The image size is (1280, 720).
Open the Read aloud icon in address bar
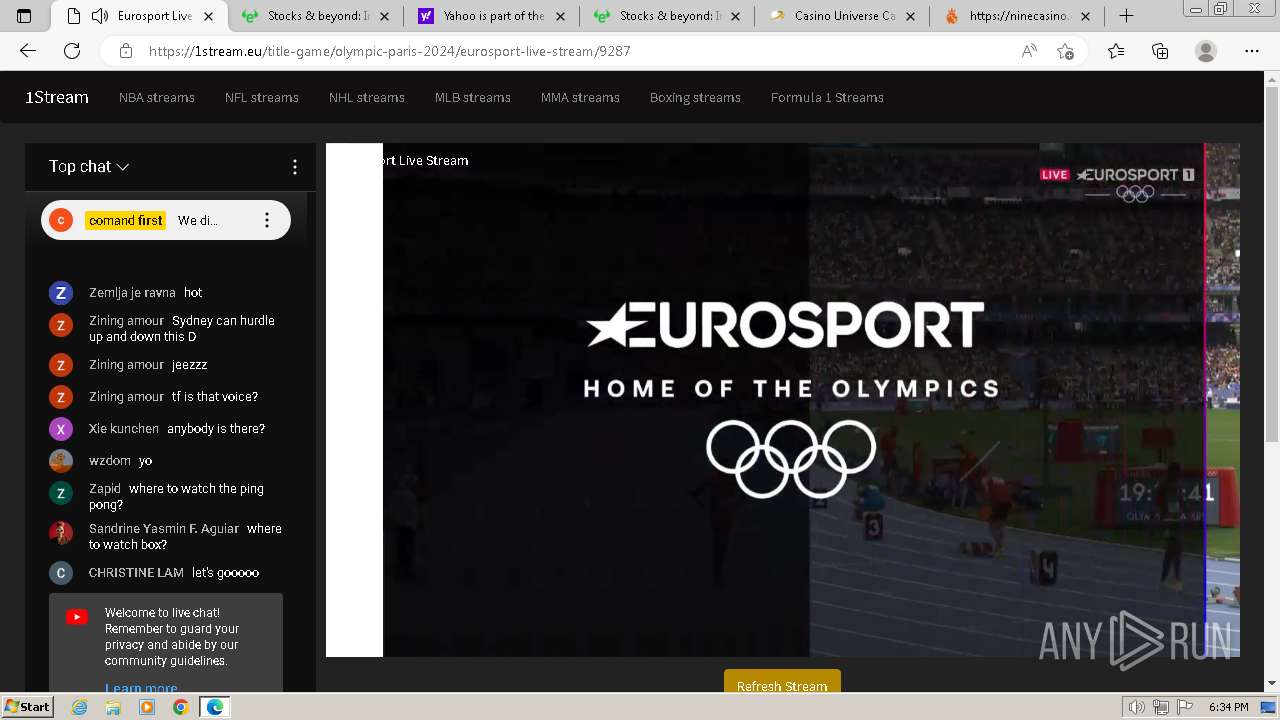pyautogui.click(x=1029, y=51)
